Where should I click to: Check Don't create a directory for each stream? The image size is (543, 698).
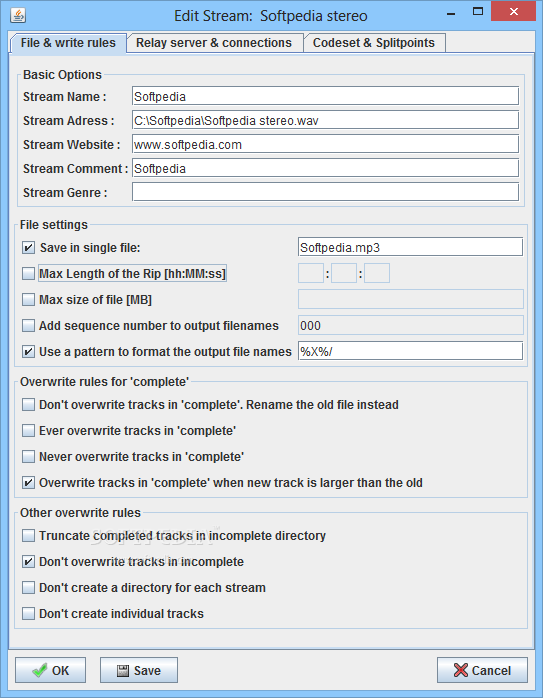[x=28, y=588]
